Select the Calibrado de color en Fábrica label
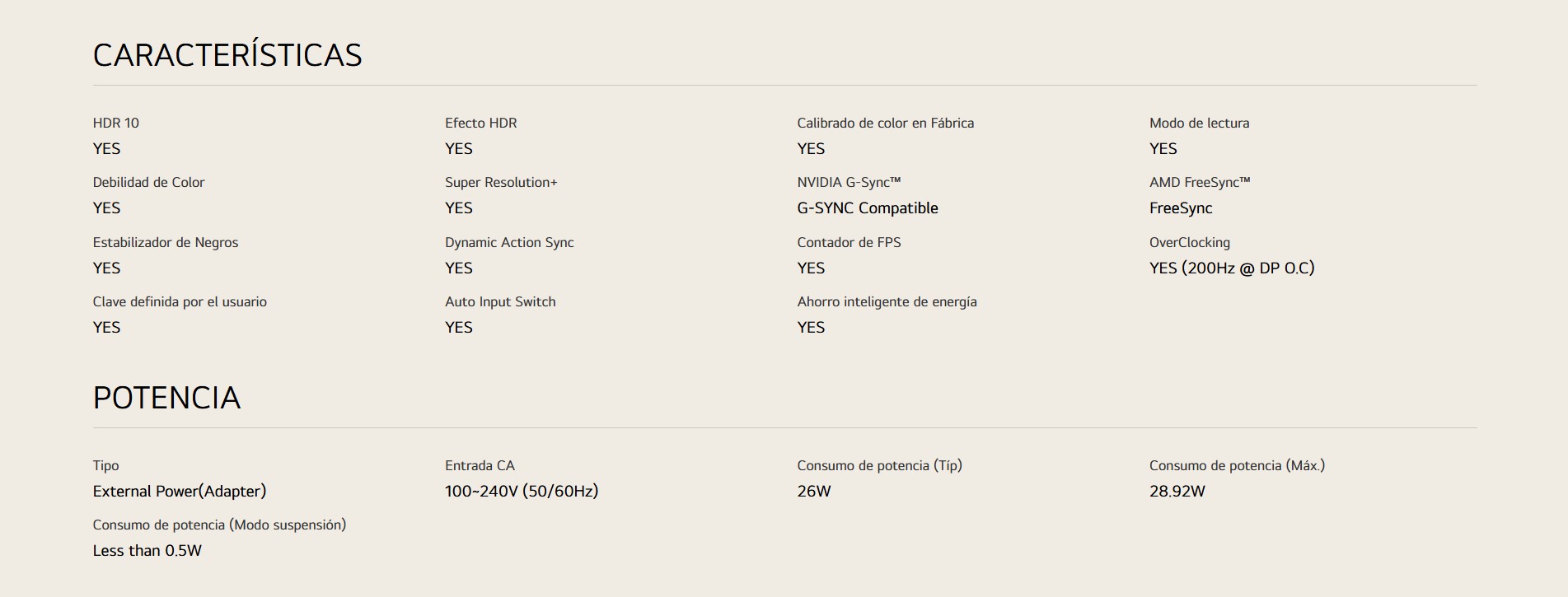Viewport: 1568px width, 597px height. pyautogui.click(x=885, y=123)
